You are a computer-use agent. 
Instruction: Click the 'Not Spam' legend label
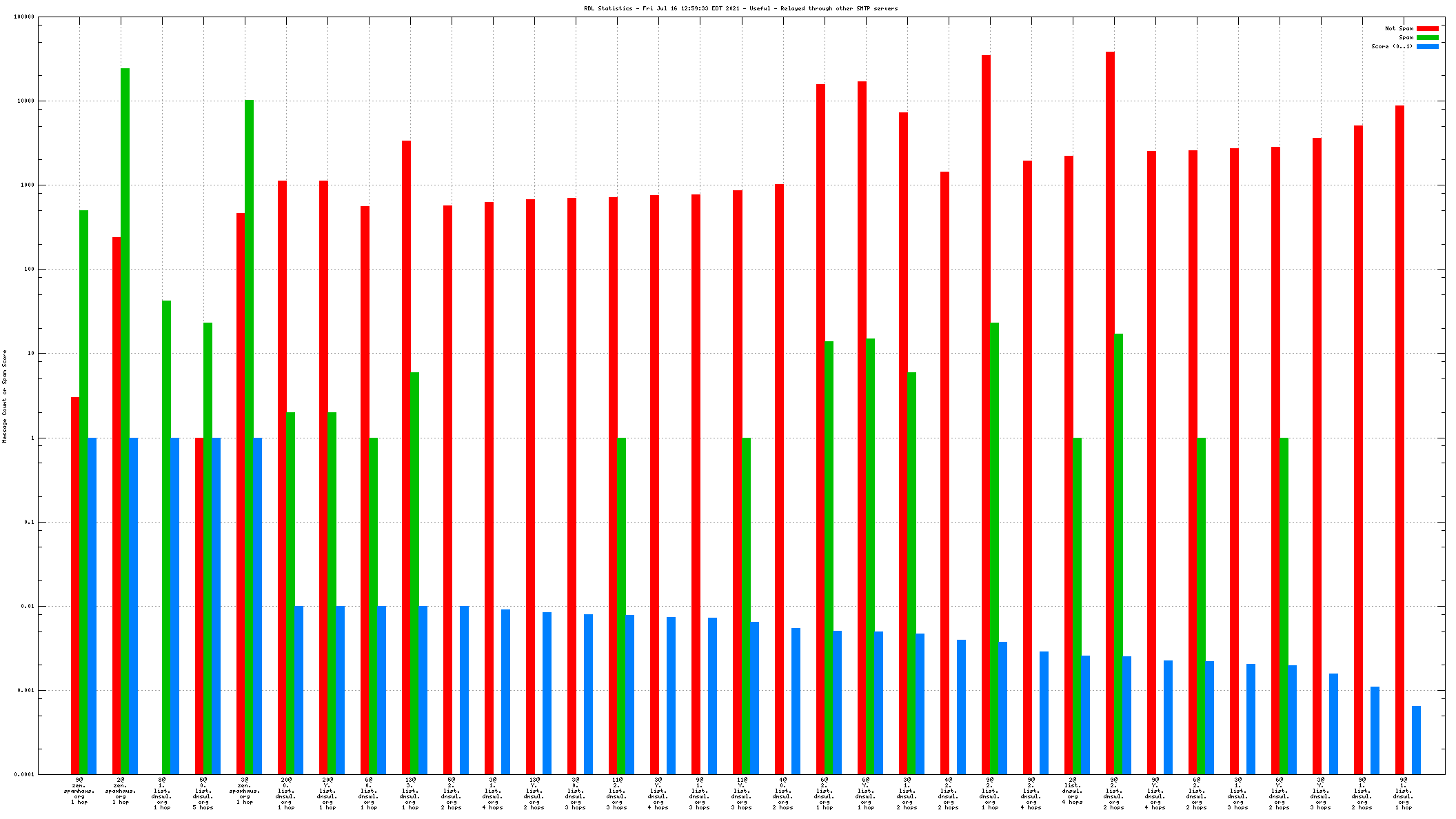(1399, 29)
